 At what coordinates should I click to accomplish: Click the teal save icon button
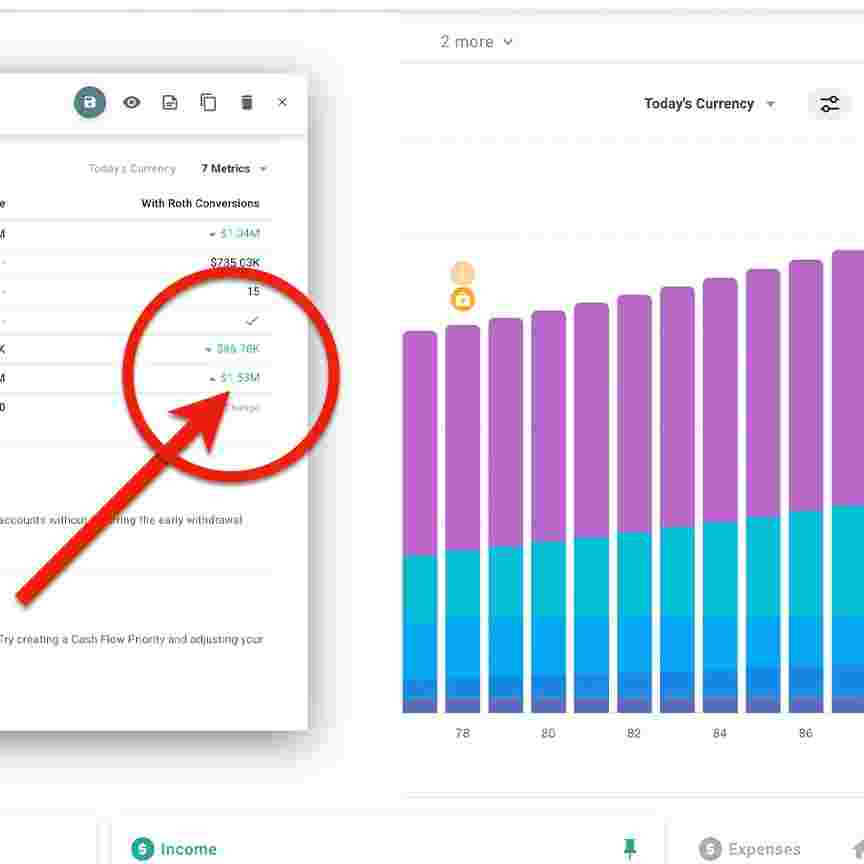pos(90,102)
